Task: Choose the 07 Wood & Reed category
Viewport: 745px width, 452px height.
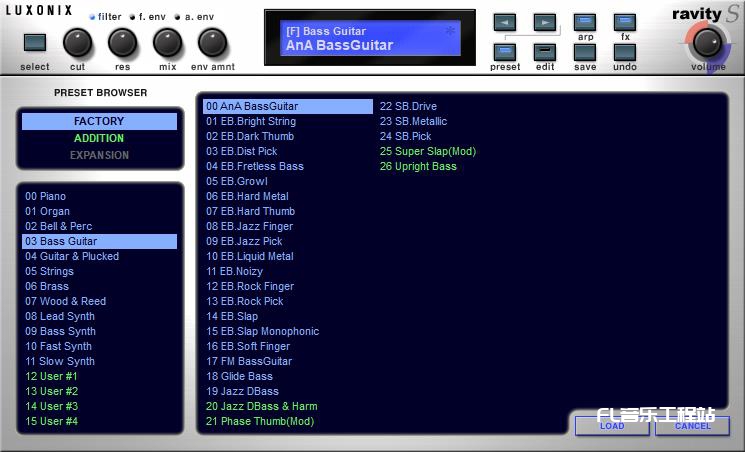Action: [x=99, y=301]
